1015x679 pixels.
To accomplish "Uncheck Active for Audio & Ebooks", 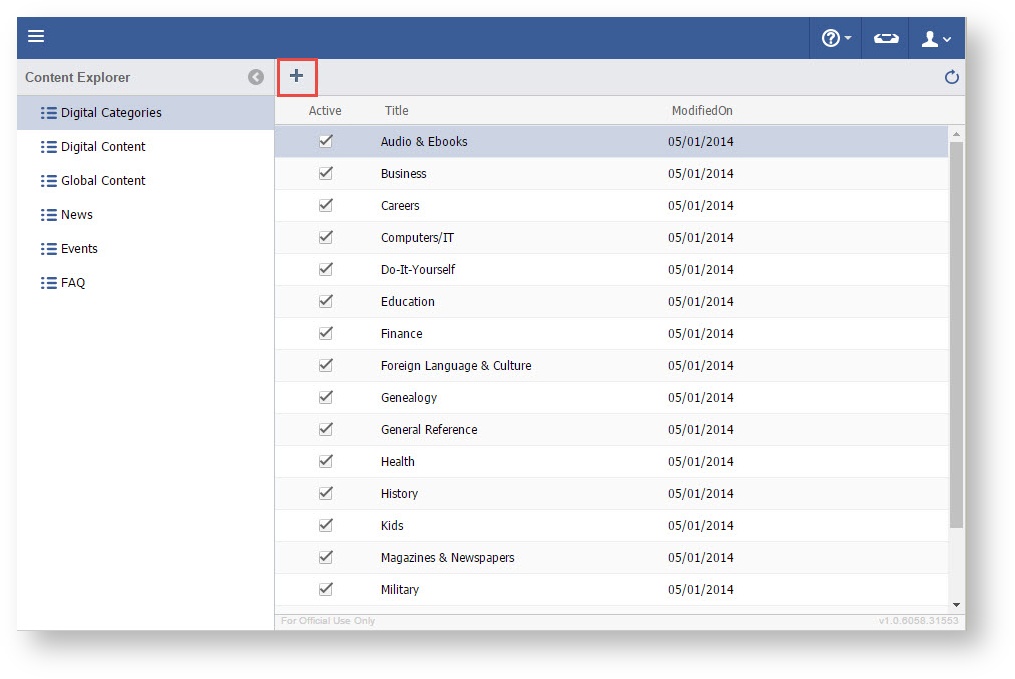I will click(325, 141).
